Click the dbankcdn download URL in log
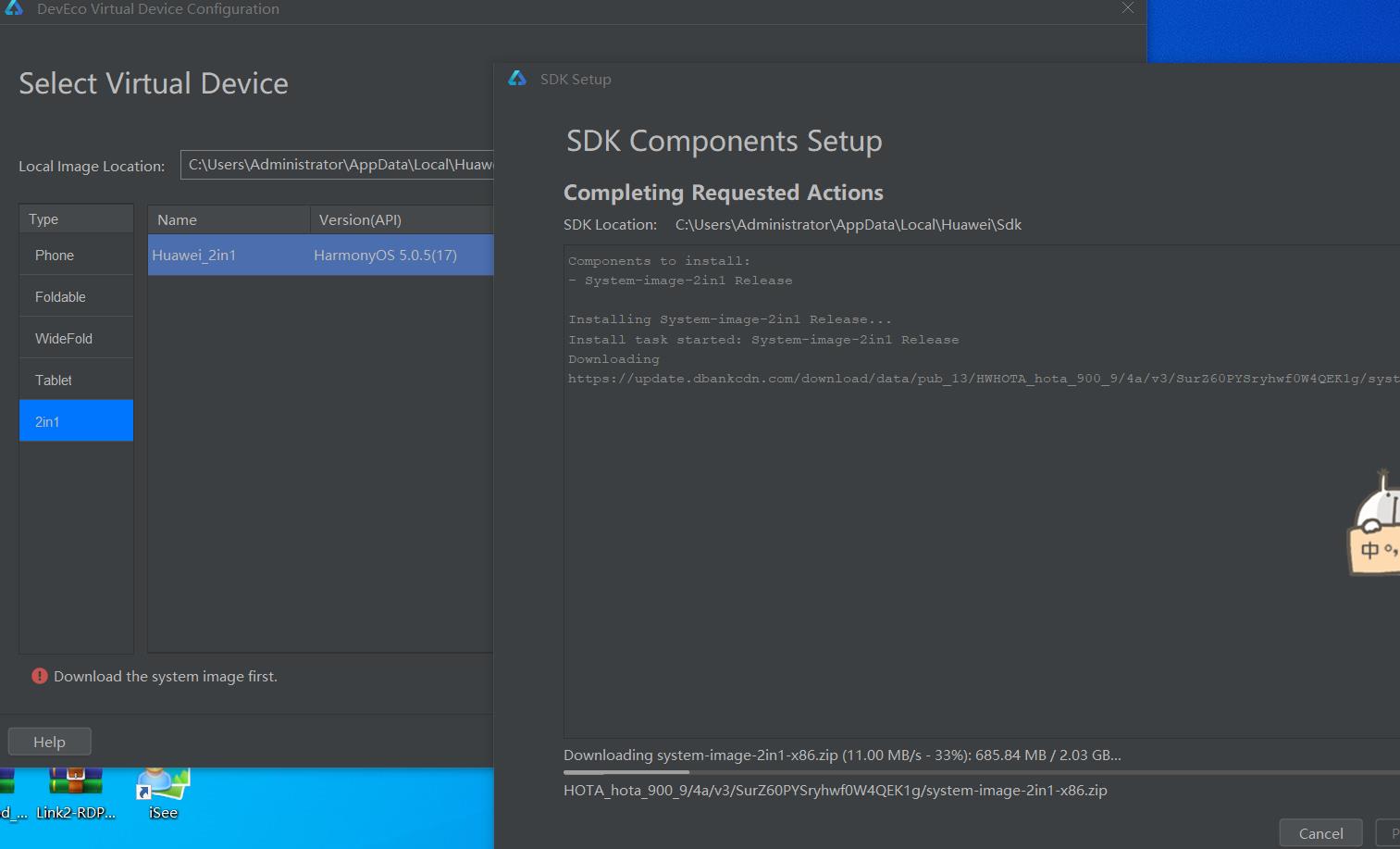Viewport: 1400px width, 849px height. pyautogui.click(x=984, y=379)
